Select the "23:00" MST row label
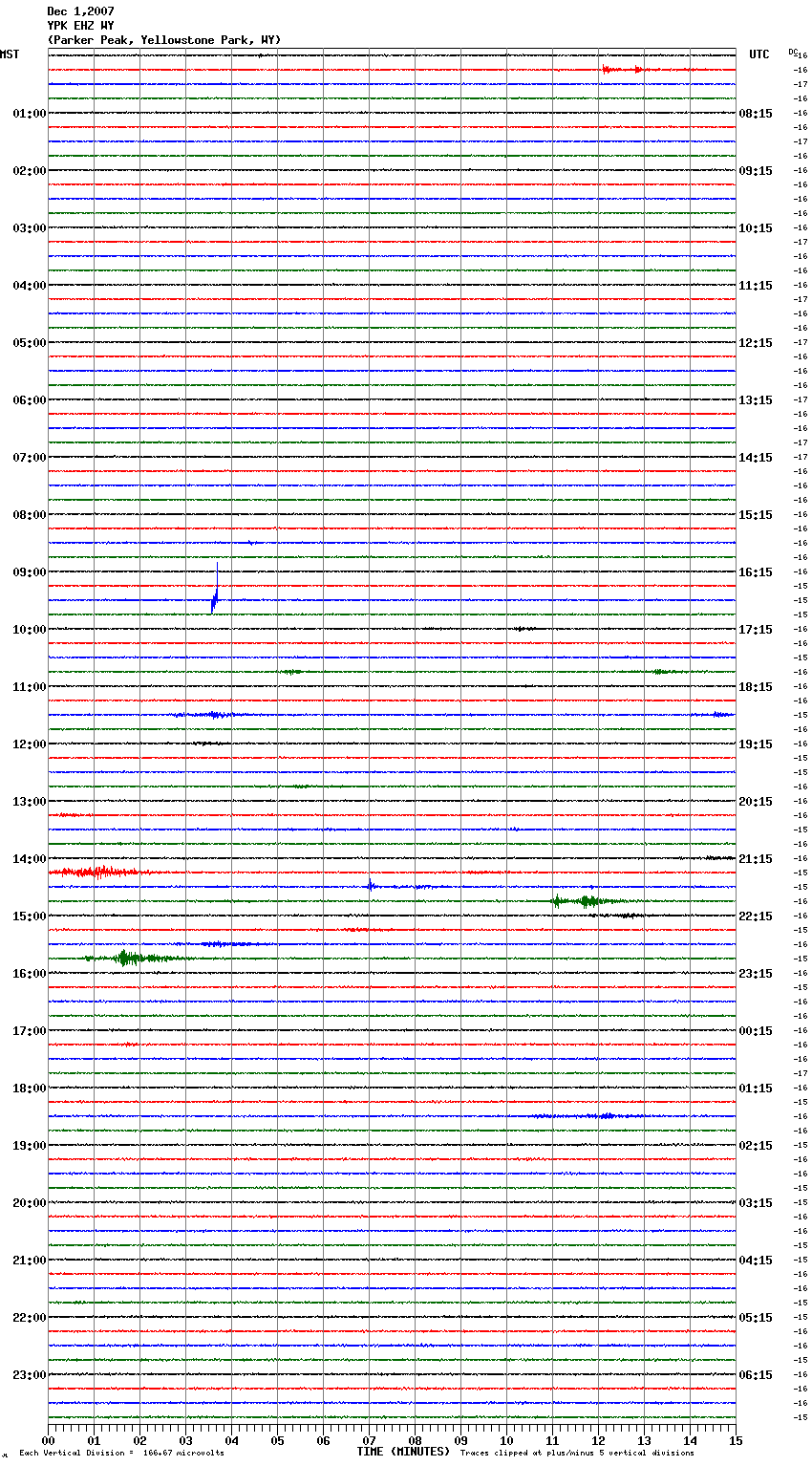812x1466 pixels. coord(30,1375)
